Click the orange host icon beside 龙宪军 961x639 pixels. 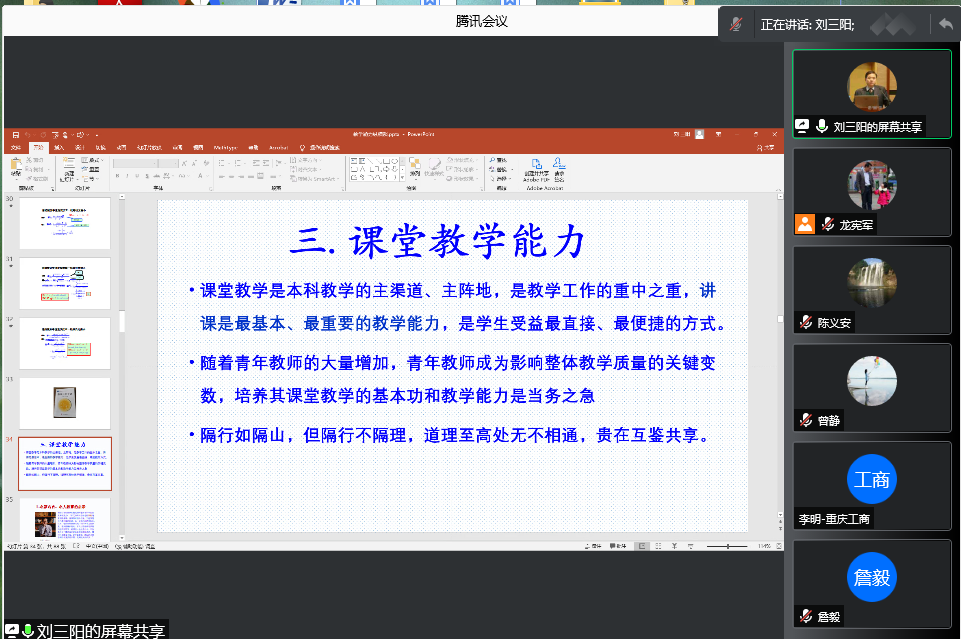(805, 224)
